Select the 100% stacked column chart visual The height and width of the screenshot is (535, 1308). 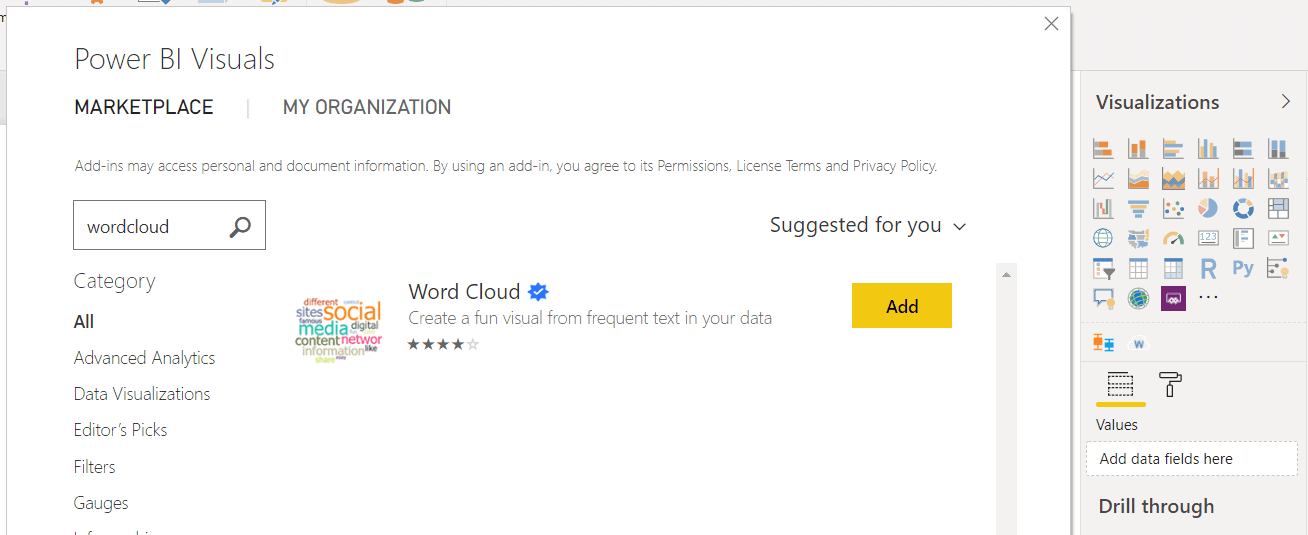[1278, 149]
